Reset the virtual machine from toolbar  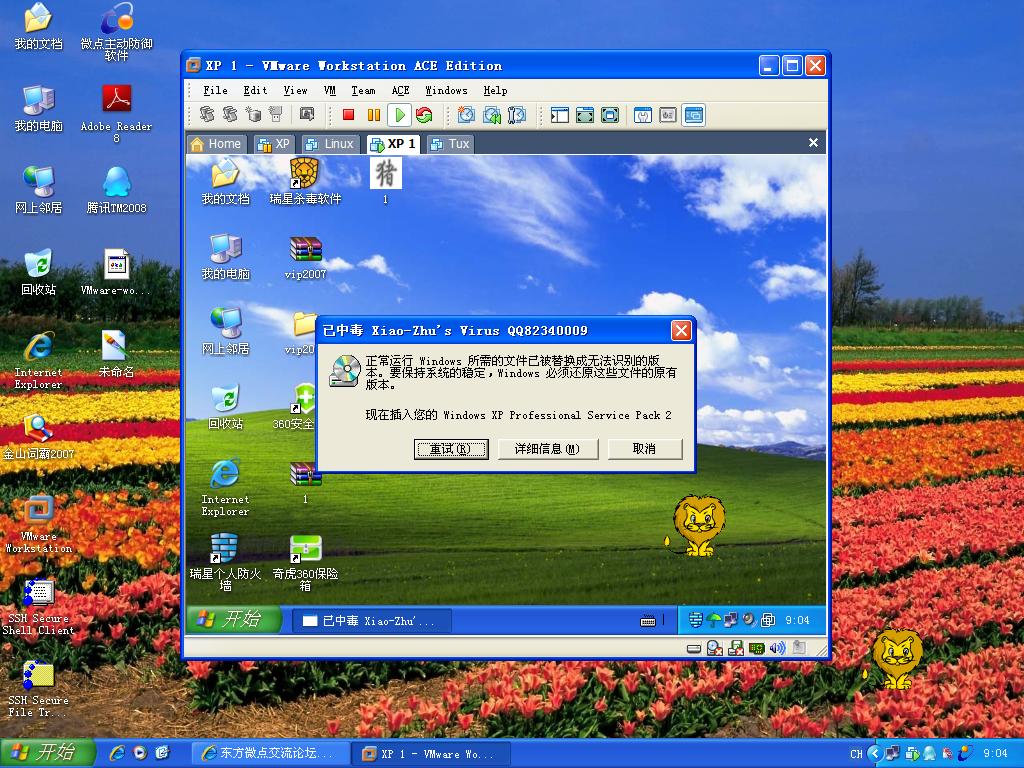(x=424, y=116)
